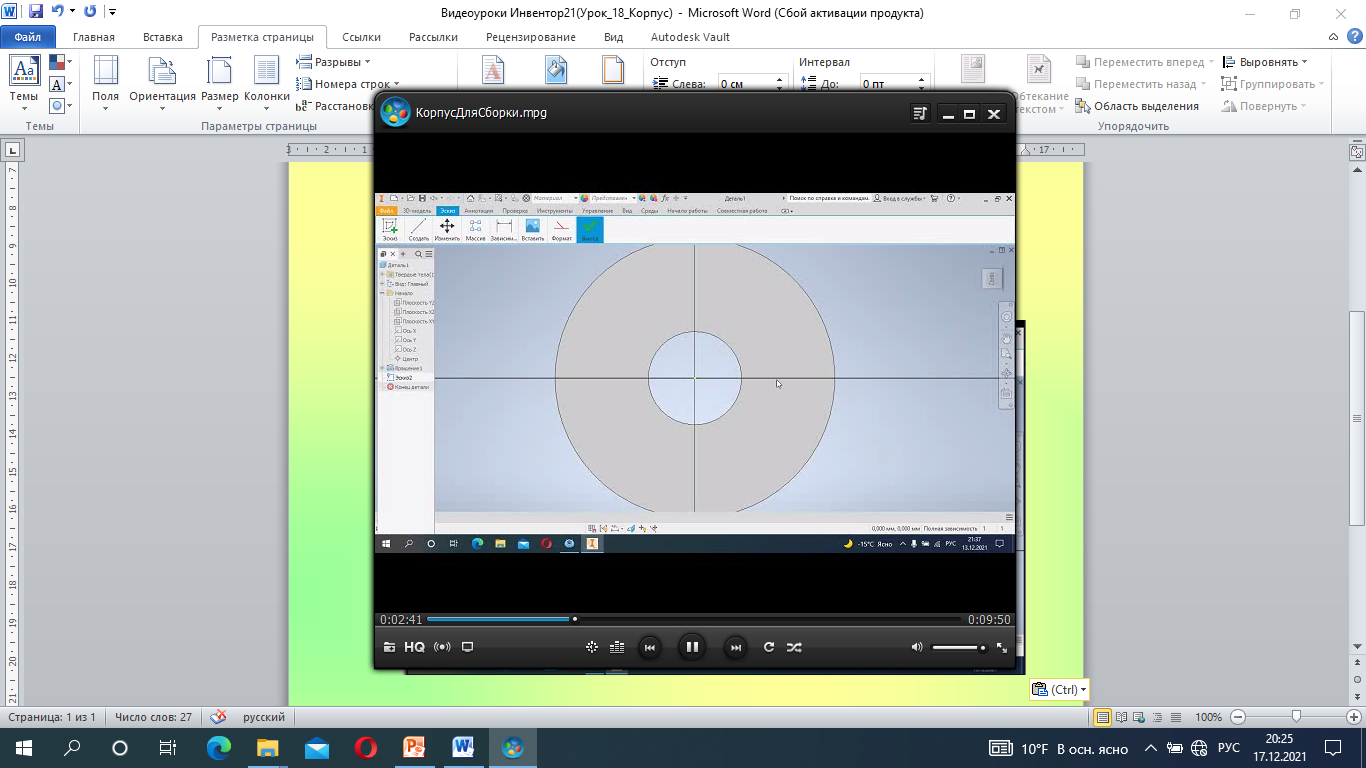Open the Quick Access Toolbar customize dropdown

coord(111,12)
